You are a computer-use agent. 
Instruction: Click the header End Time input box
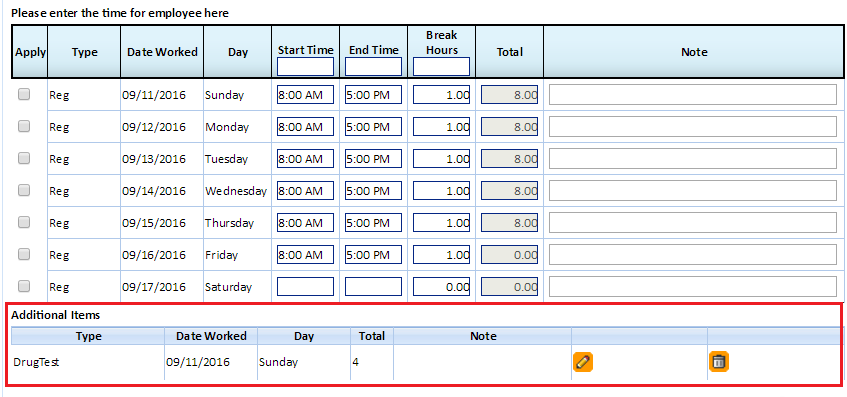[373, 66]
